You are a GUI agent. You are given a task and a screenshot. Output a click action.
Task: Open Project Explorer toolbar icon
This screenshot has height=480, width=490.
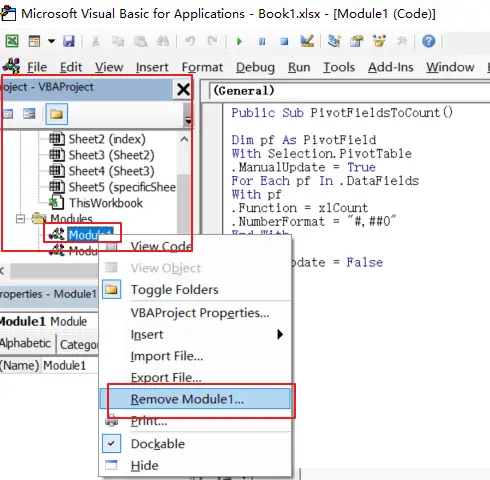[x=334, y=41]
